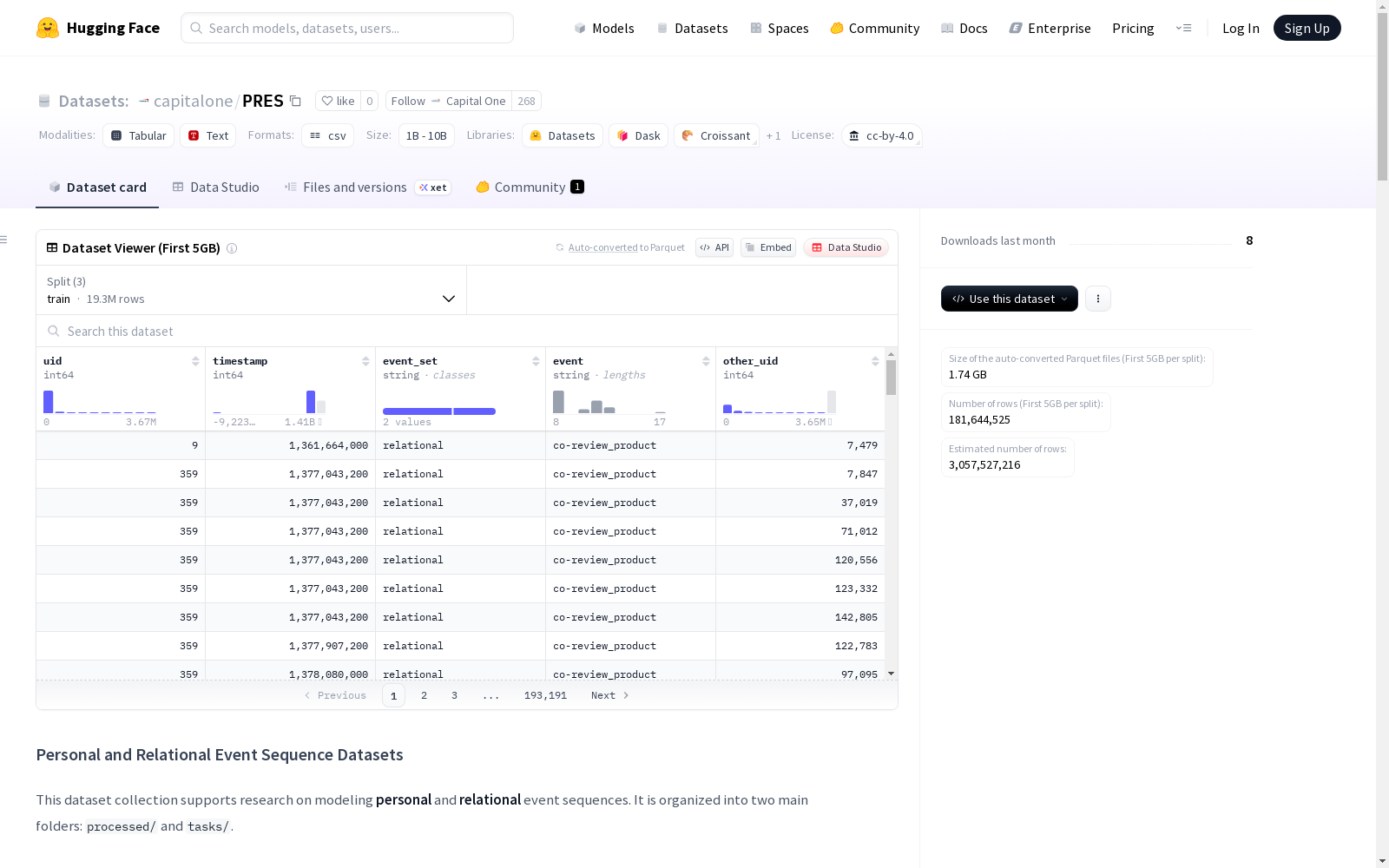The height and width of the screenshot is (868, 1389).
Task: Click the Hugging Face logo icon
Action: pos(48,28)
